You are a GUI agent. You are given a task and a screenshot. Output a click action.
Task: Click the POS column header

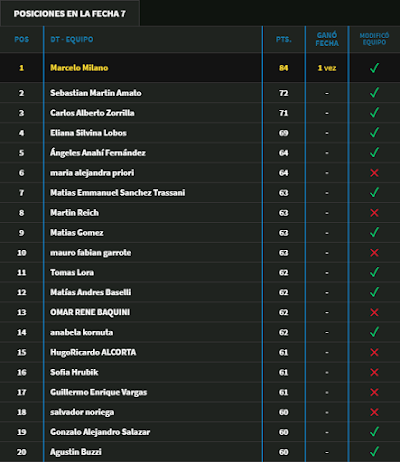coord(22,39)
